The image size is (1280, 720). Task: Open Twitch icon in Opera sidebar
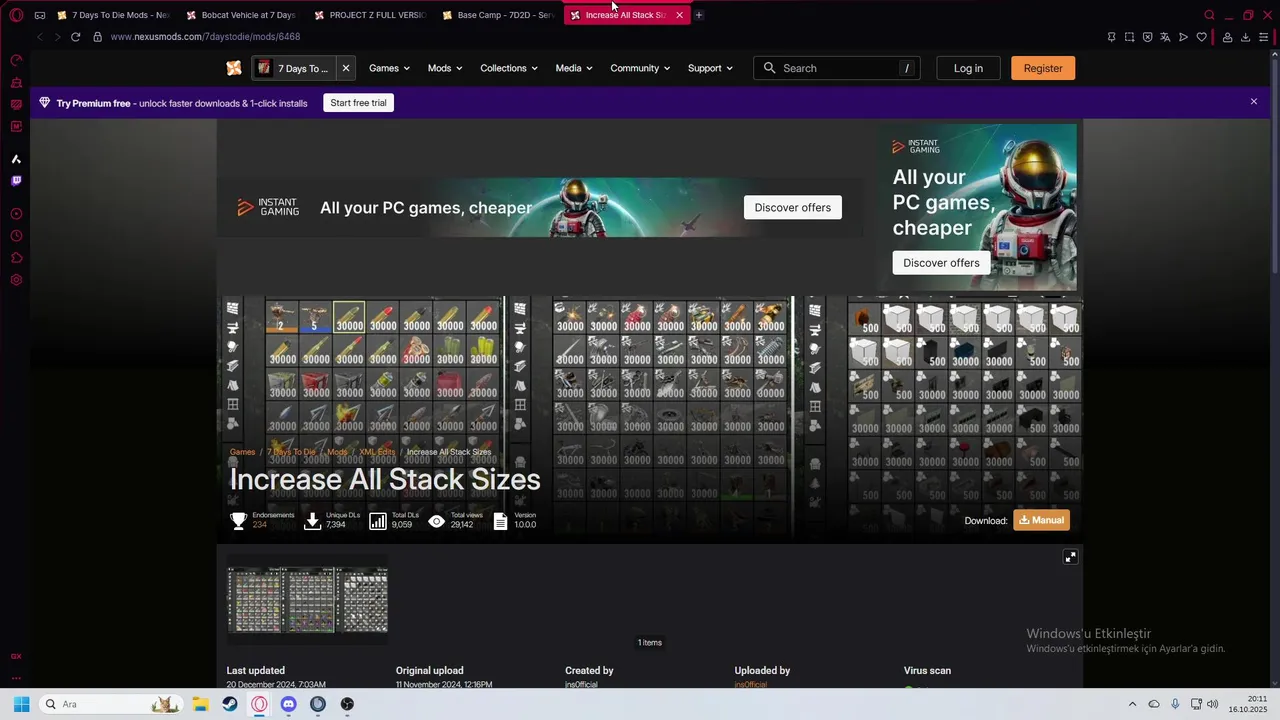tap(16, 181)
